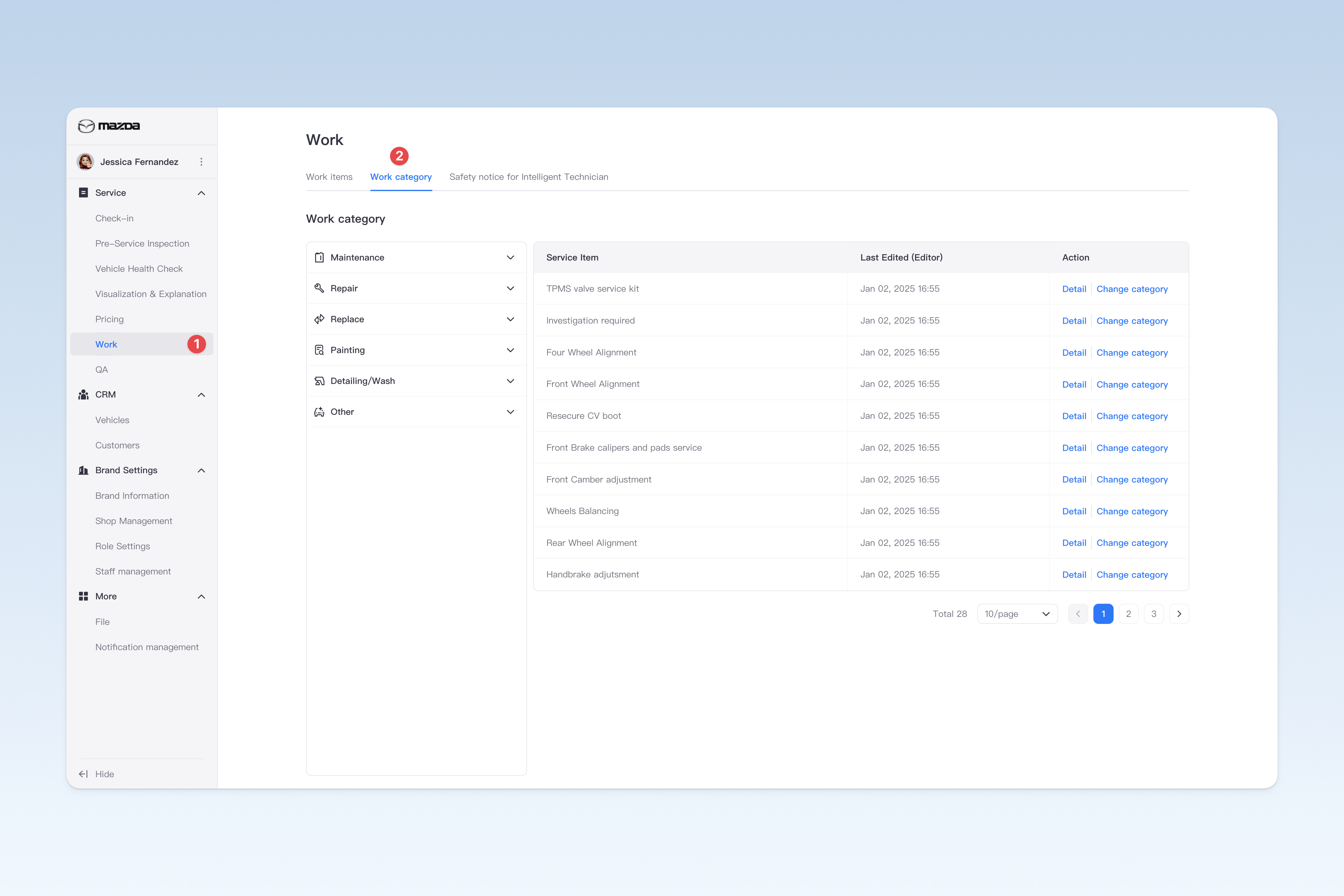Change category for Handbrake adjutsment
Image resolution: width=1344 pixels, height=896 pixels.
pos(1132,575)
